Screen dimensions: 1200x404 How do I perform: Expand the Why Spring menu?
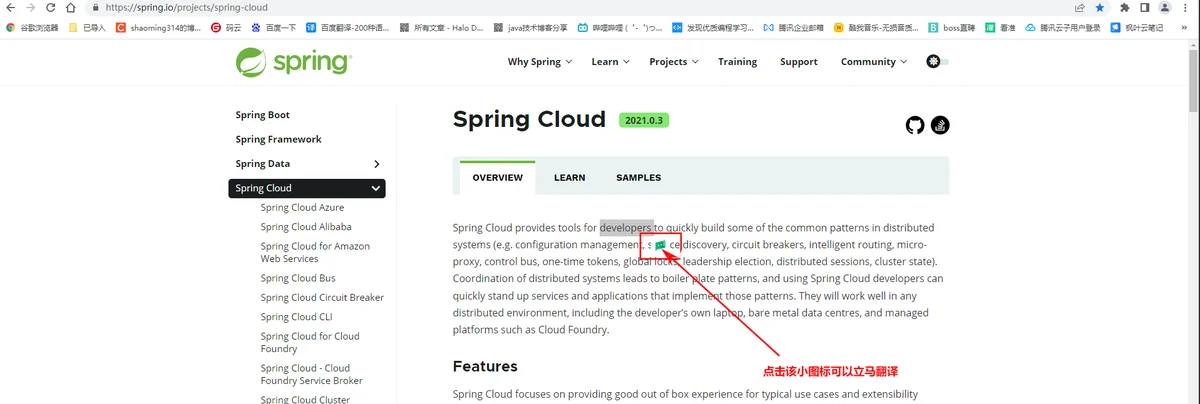[x=540, y=62]
